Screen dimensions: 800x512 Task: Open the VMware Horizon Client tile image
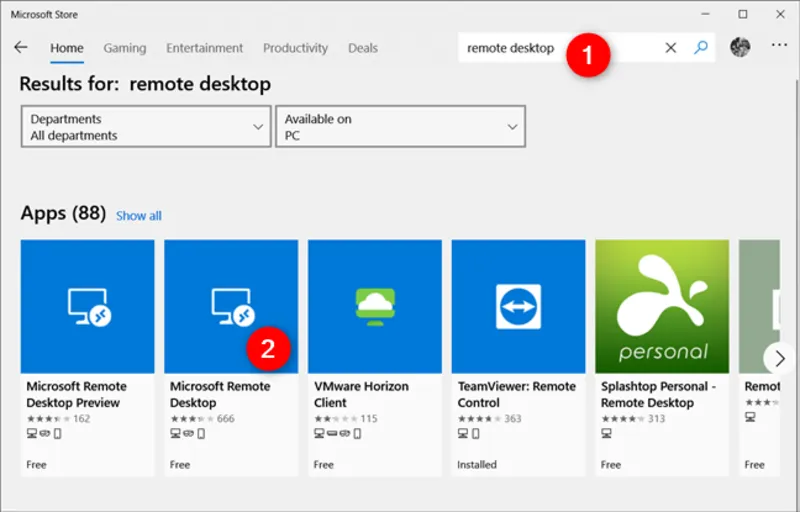375,306
